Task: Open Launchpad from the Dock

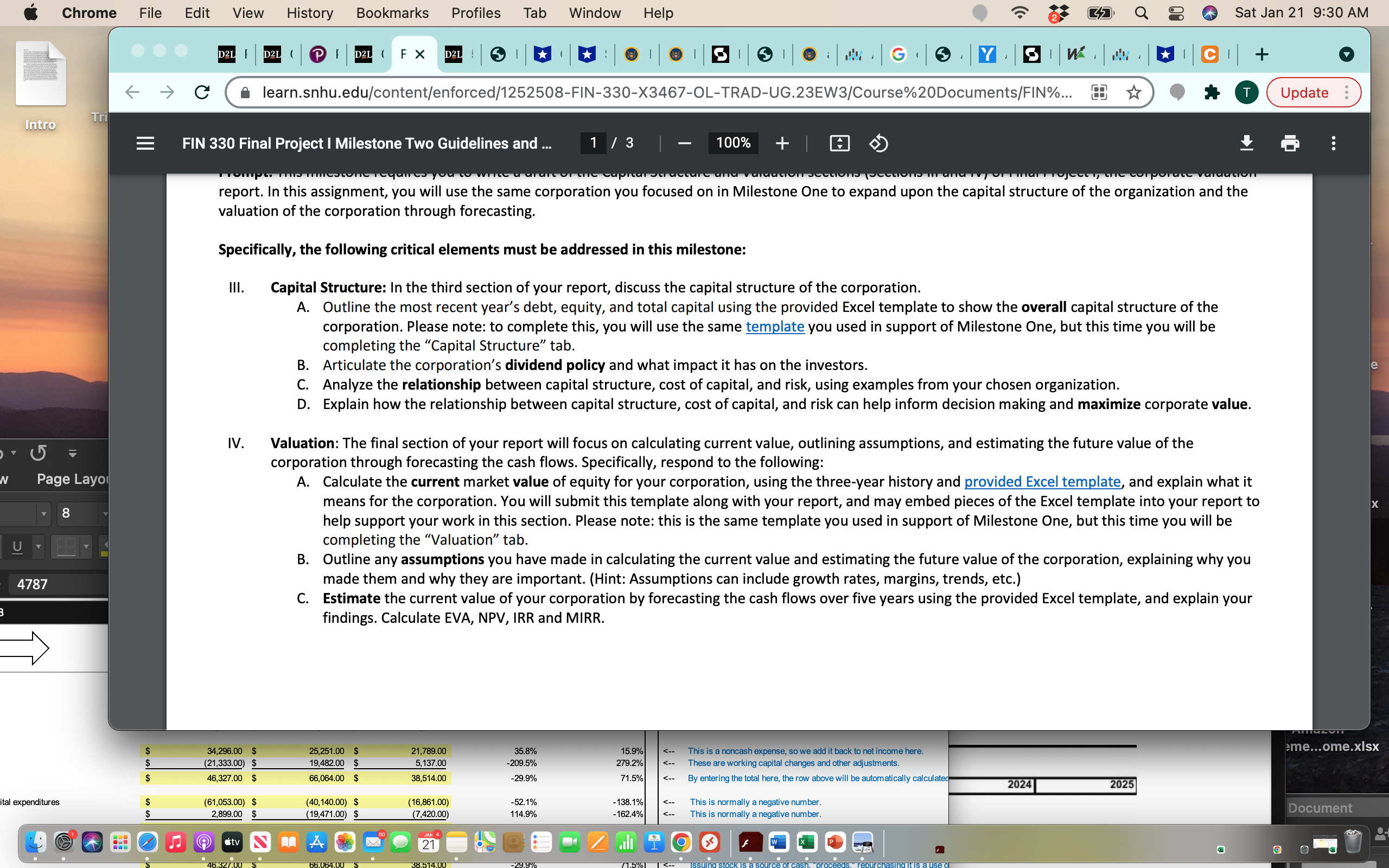Action: (x=120, y=843)
